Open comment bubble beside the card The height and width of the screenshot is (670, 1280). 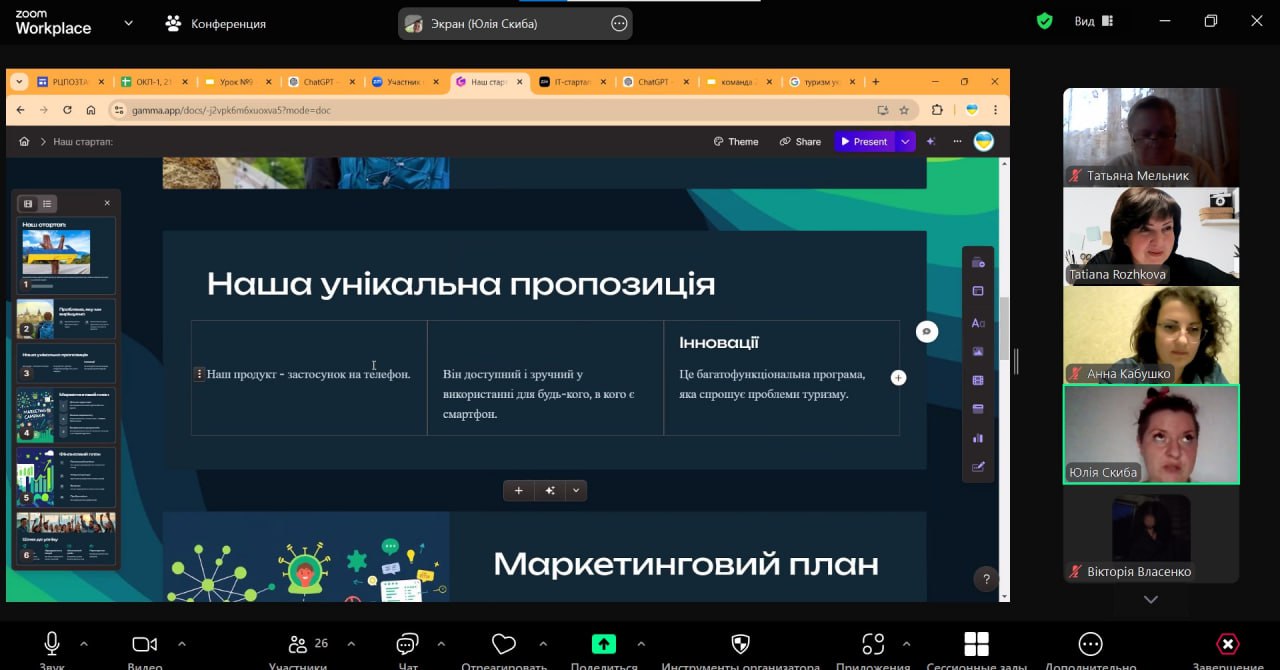tap(927, 331)
